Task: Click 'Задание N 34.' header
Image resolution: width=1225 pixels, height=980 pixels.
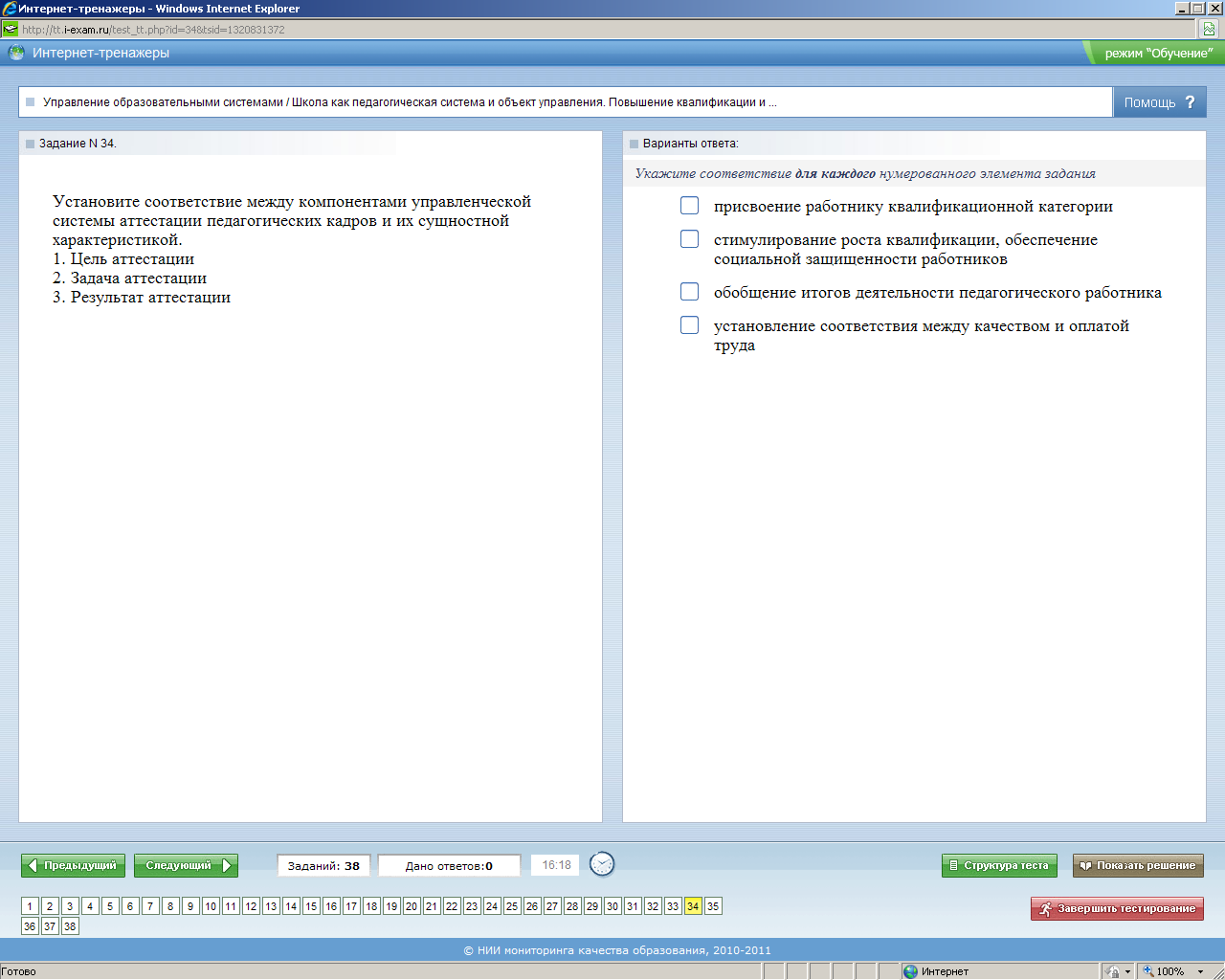Action: coord(78,144)
